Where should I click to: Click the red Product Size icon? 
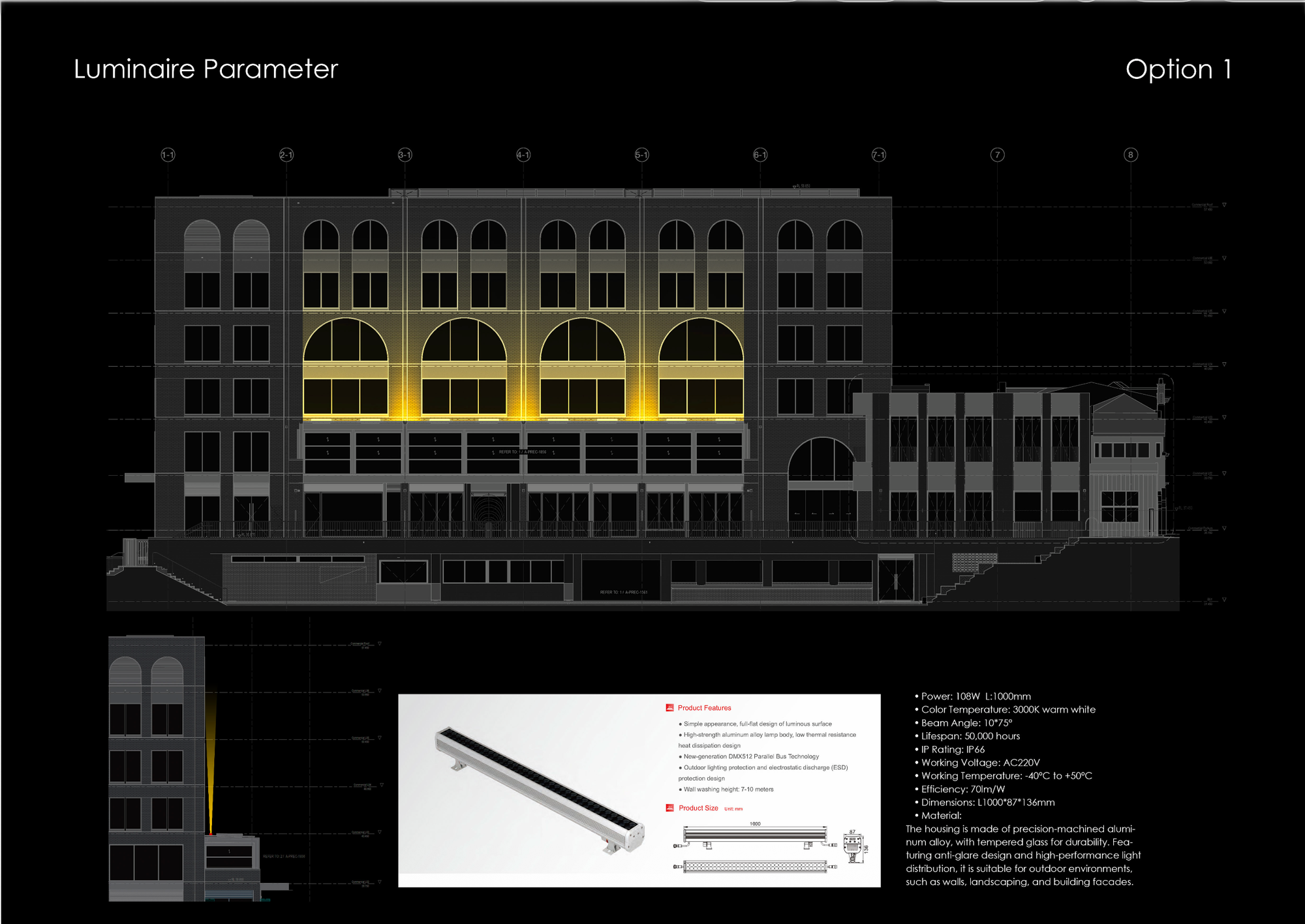coord(669,808)
